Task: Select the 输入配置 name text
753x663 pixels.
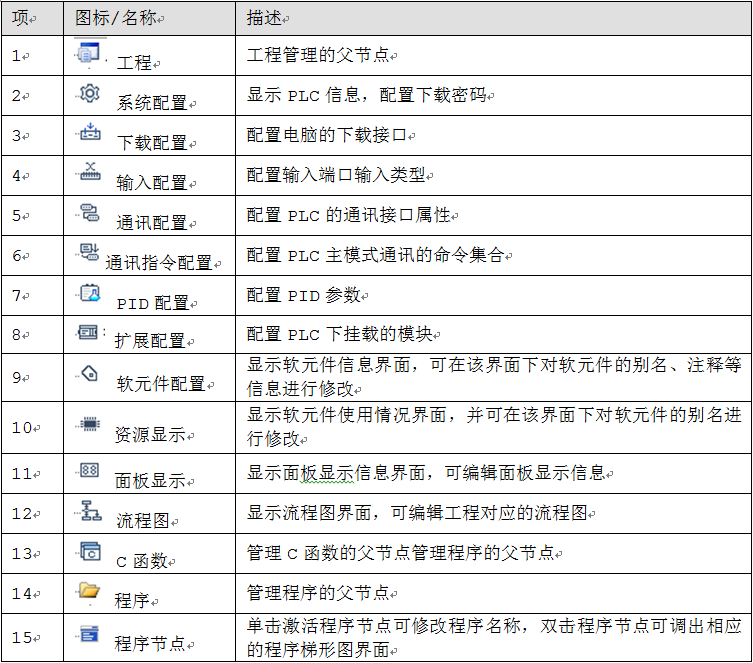Action: [x=152, y=182]
